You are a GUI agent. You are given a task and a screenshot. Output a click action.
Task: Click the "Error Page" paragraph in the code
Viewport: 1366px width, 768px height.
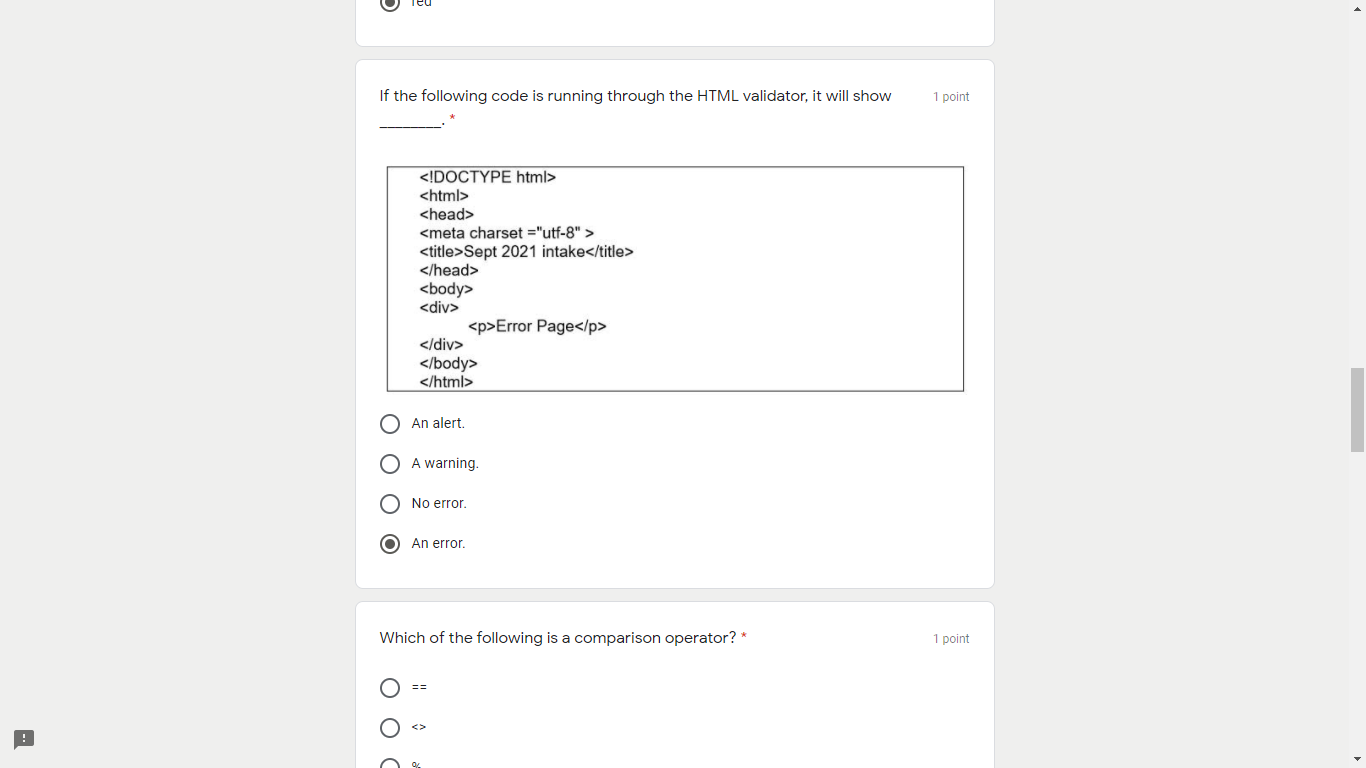536,326
